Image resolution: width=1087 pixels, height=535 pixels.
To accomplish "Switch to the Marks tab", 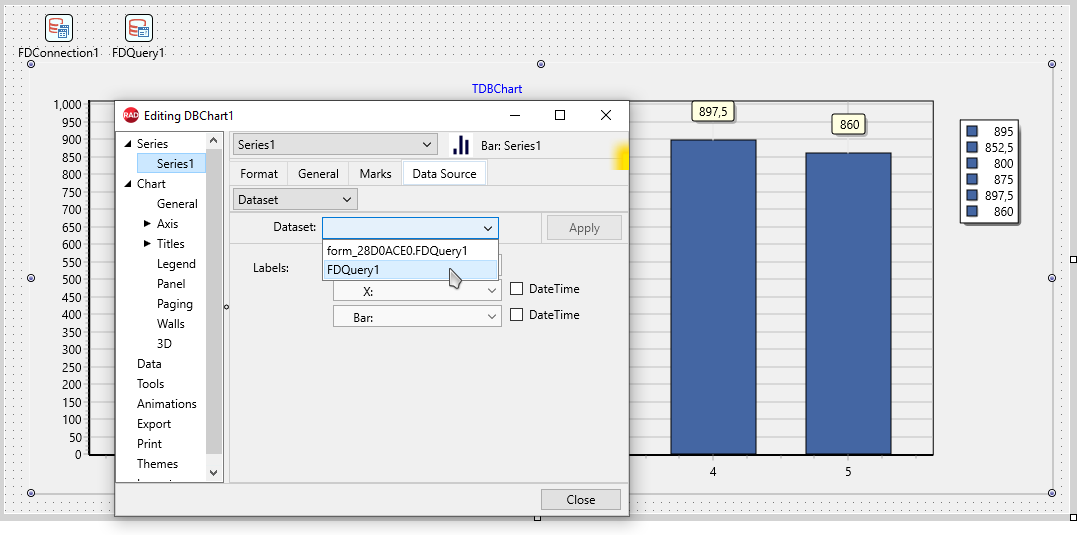I will click(x=376, y=174).
